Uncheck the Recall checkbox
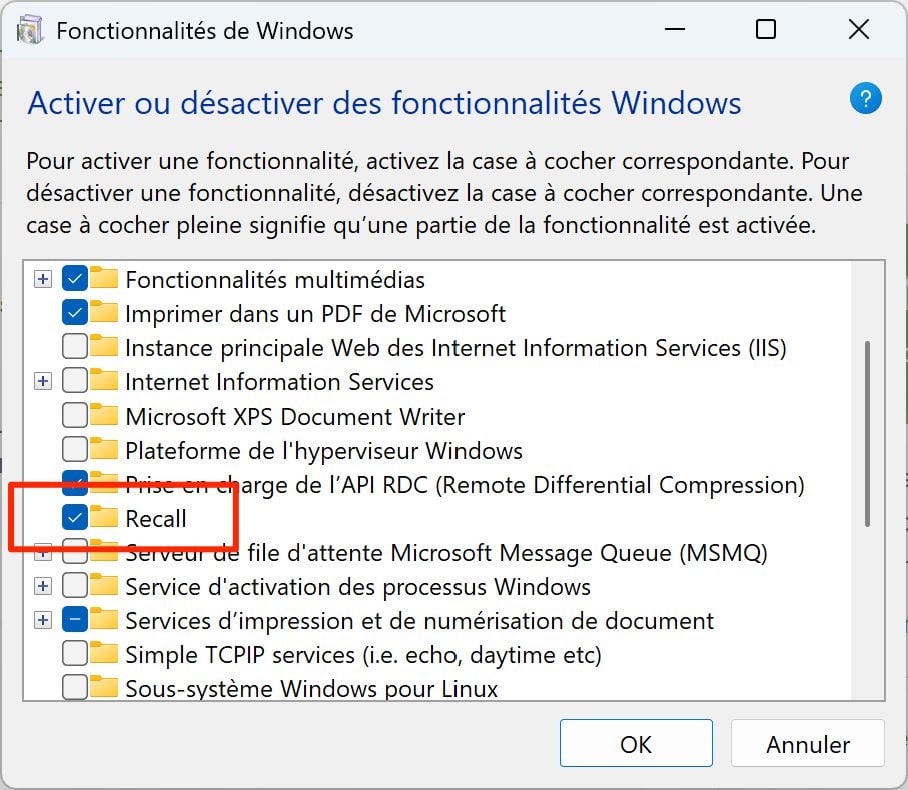Screen dimensions: 908x790 point(74,518)
